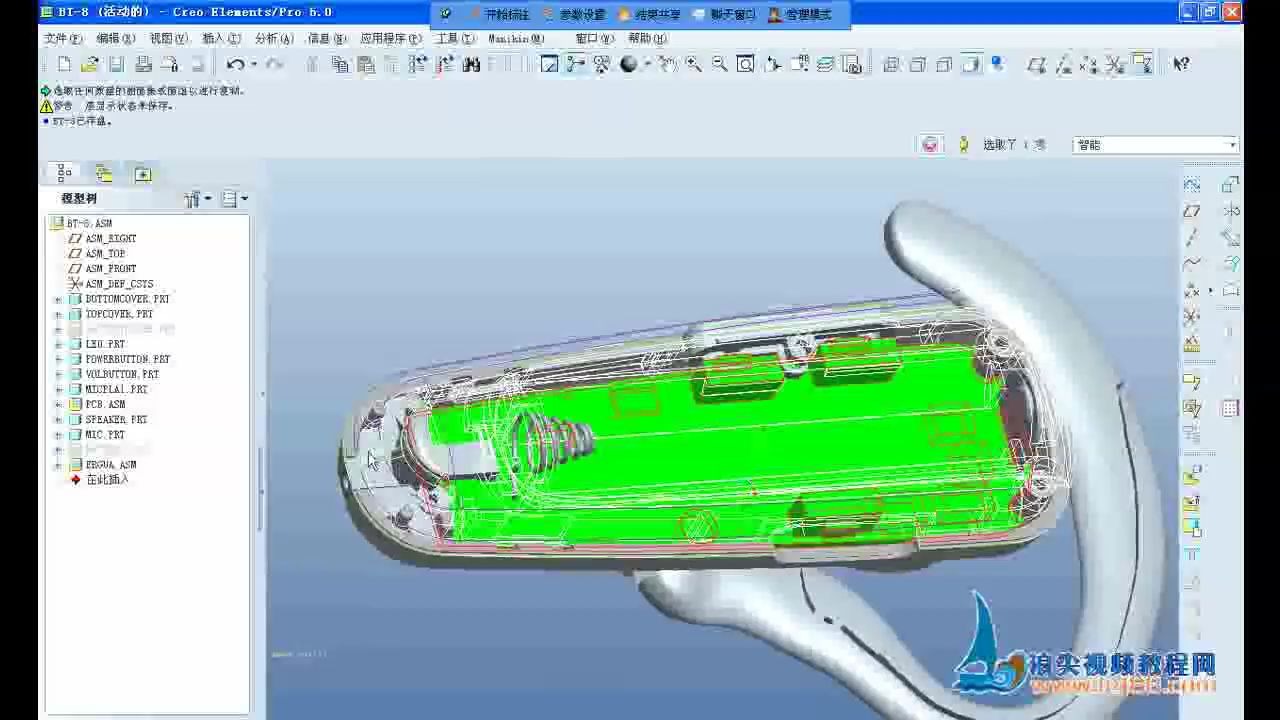Toggle the spin center icon
The image size is (1280, 720).
(575, 64)
